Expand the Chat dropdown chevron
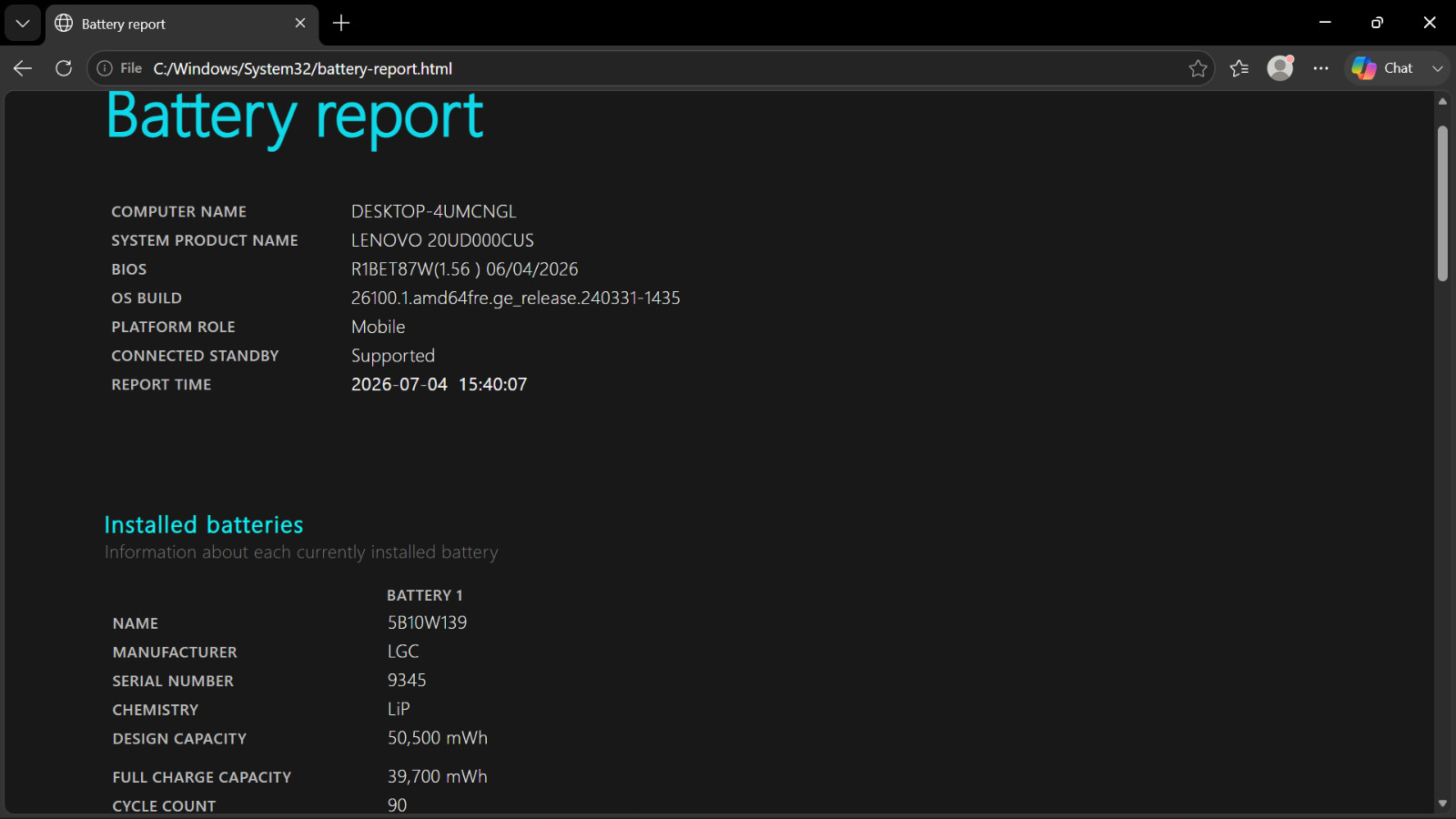This screenshot has width=1456, height=819. [x=1438, y=68]
